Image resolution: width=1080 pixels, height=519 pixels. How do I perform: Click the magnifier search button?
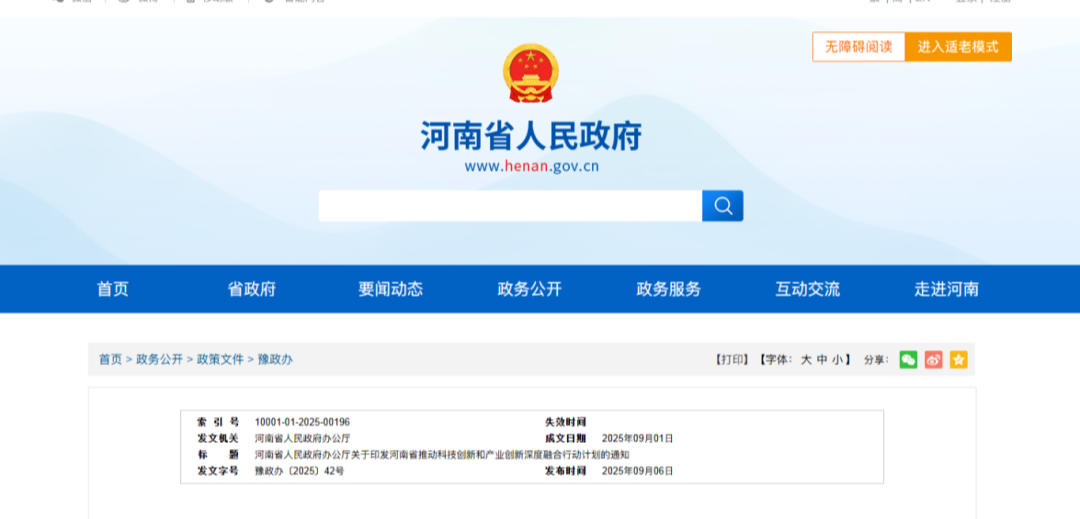[x=723, y=206]
